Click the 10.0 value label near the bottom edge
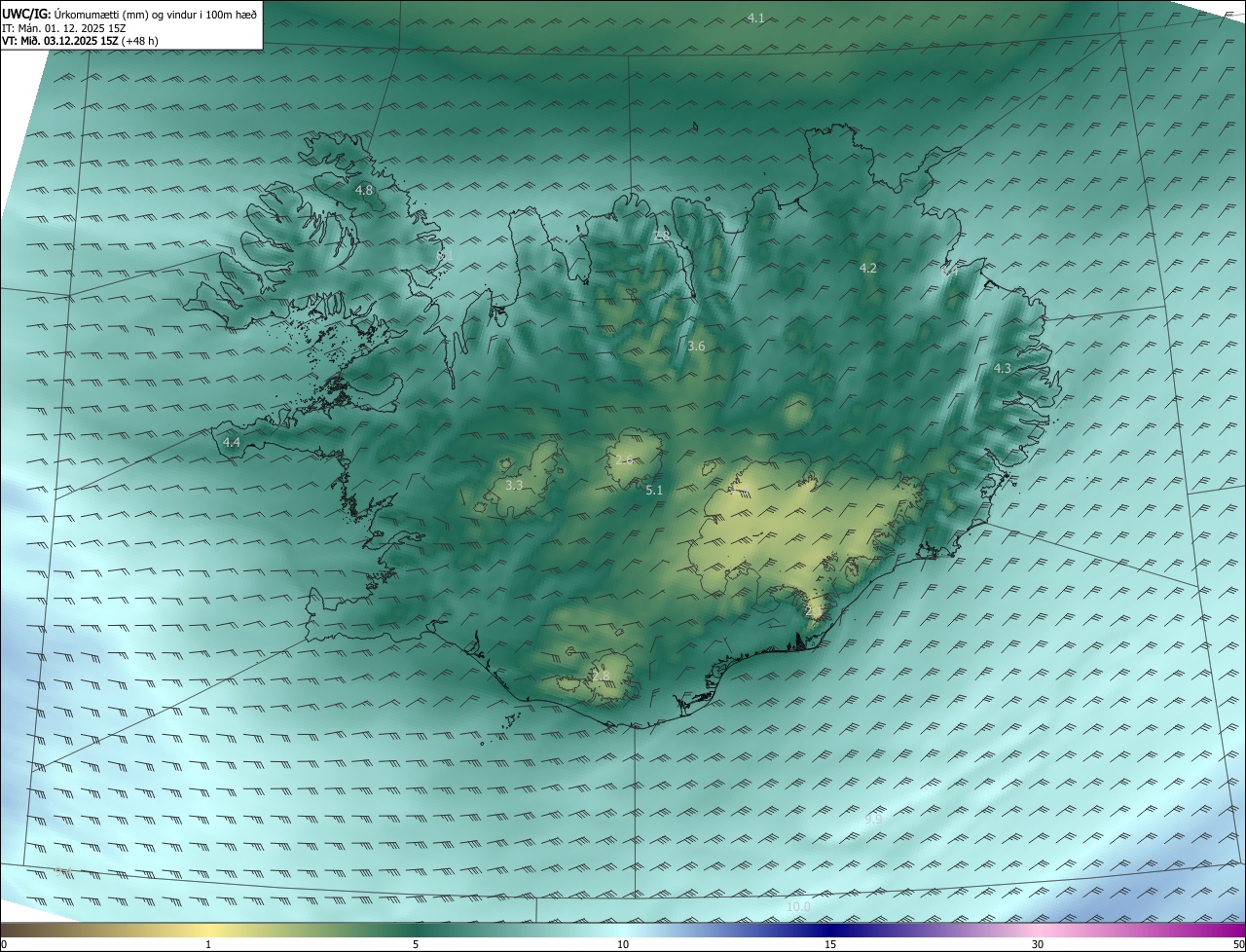 point(798,907)
